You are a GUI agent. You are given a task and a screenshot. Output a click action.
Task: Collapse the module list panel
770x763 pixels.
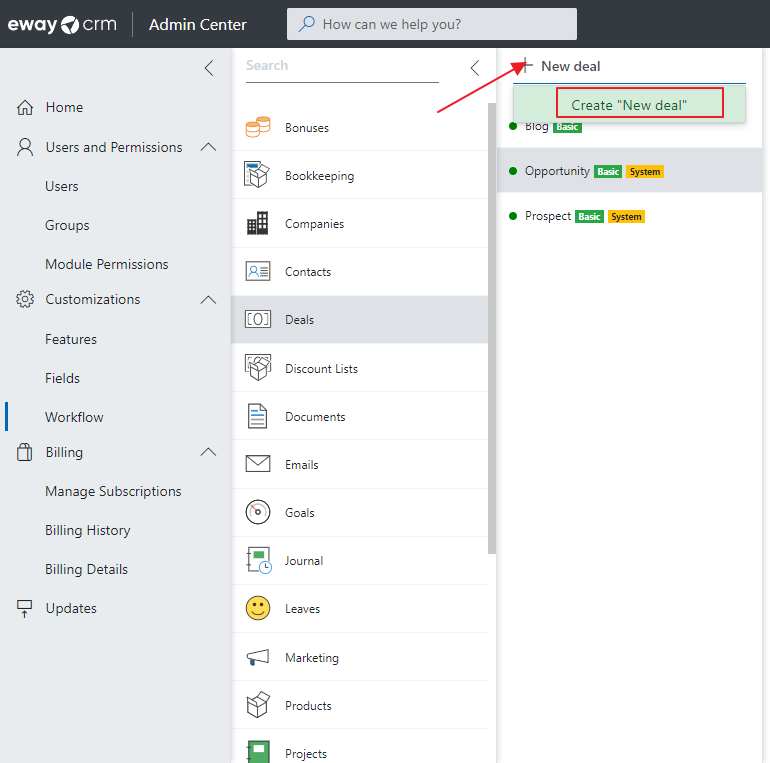tap(474, 68)
